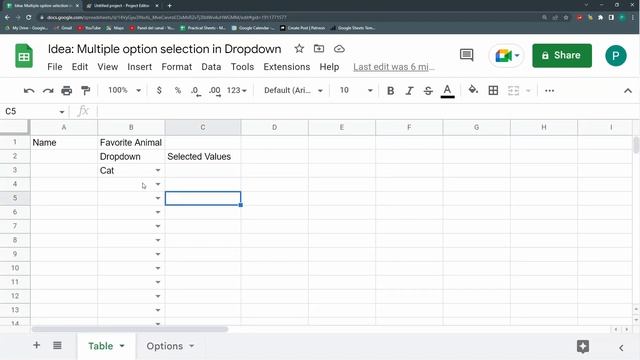640x360 pixels.
Task: Show more toolbar options (three dots)
Action: coord(549,91)
